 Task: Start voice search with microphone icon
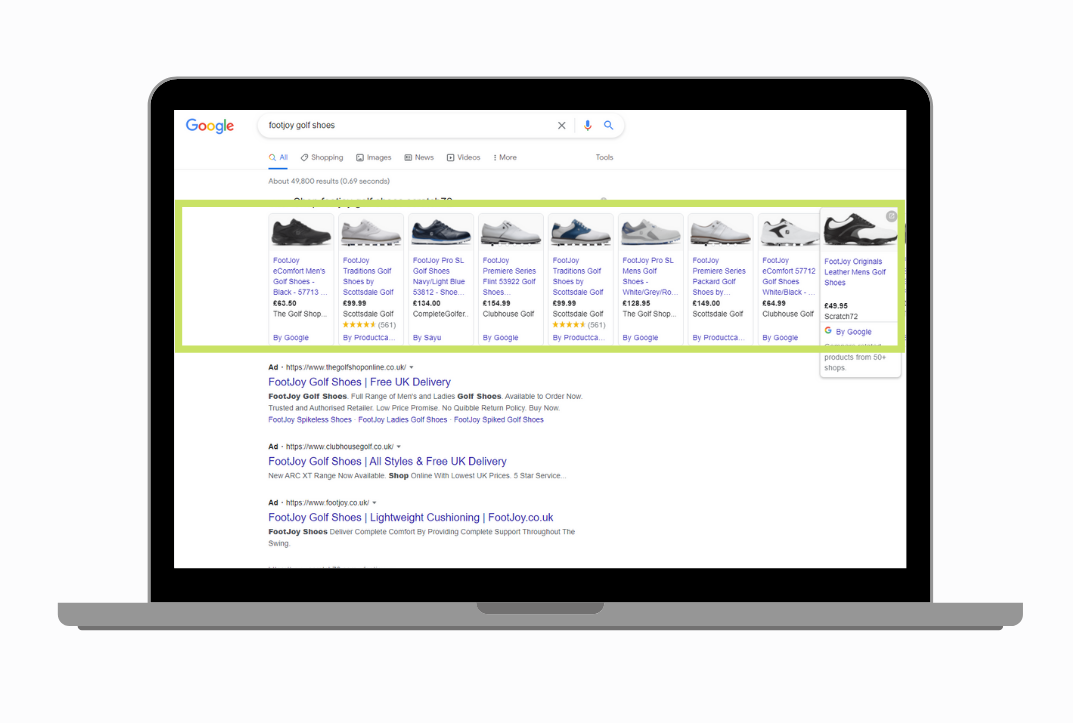587,125
